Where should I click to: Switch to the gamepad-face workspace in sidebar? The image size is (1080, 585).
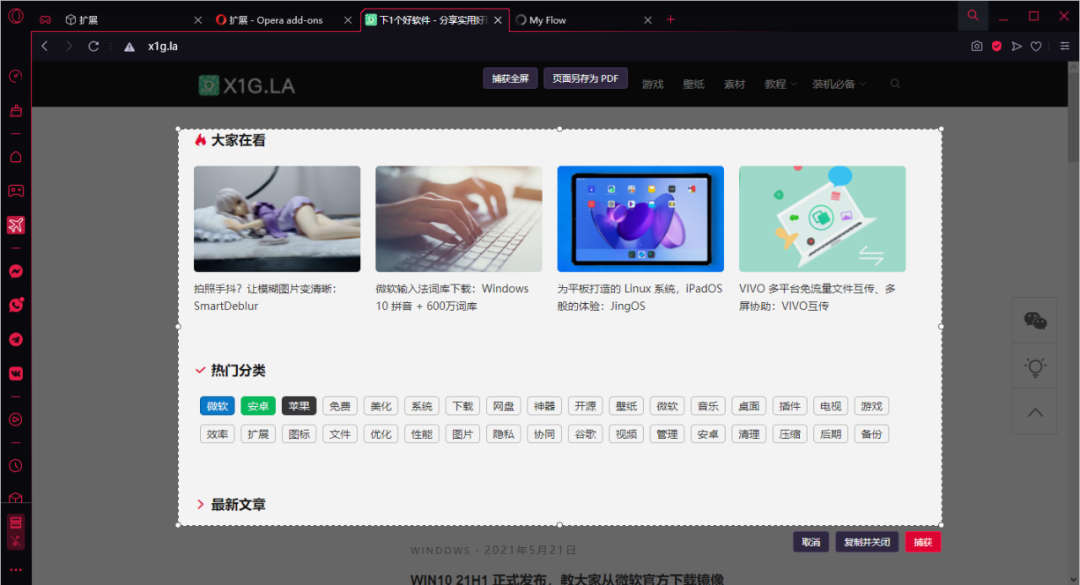point(16,191)
